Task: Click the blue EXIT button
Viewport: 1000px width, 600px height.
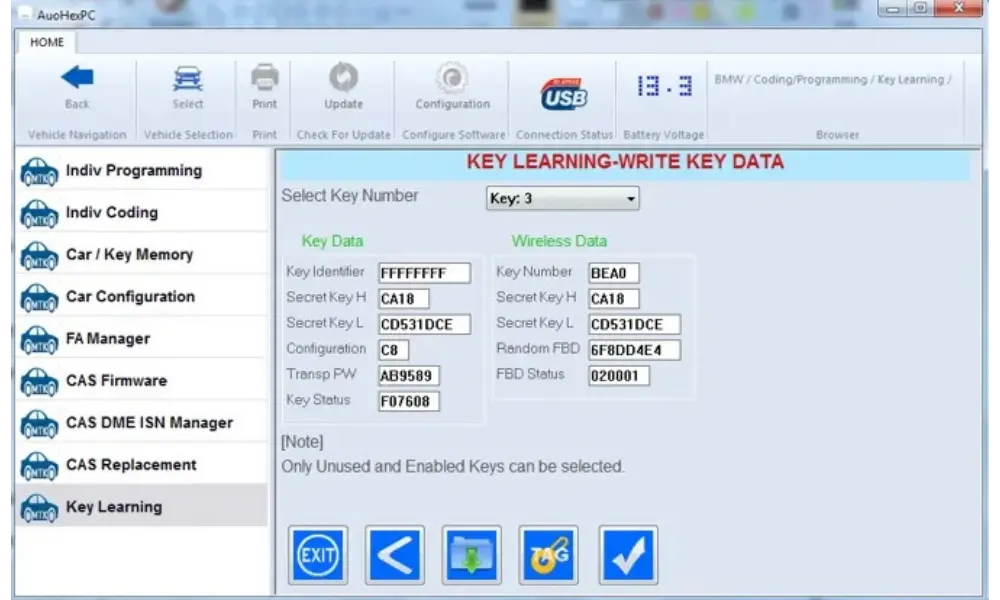Action: click(318, 555)
